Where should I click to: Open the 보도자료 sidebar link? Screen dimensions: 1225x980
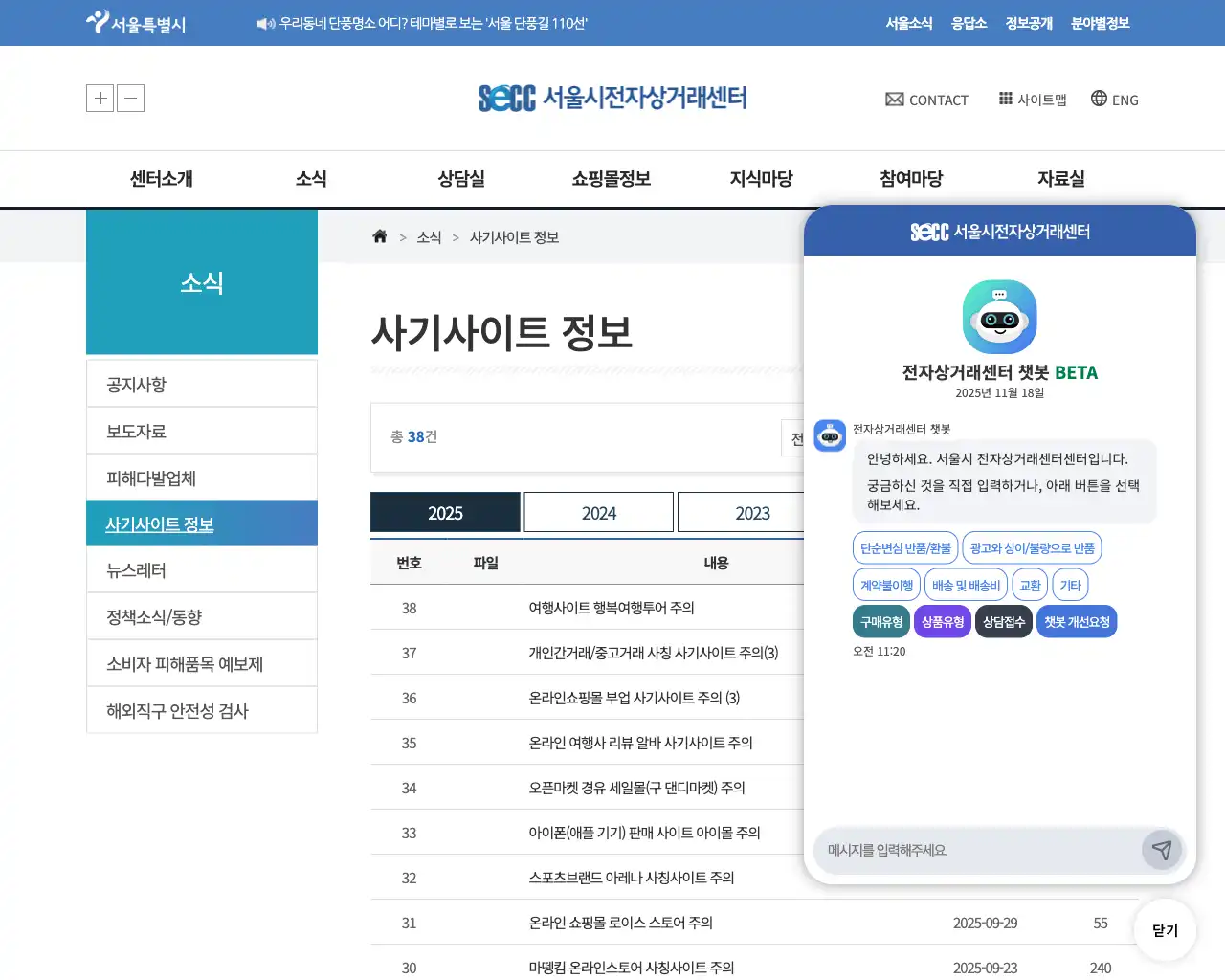[134, 432]
